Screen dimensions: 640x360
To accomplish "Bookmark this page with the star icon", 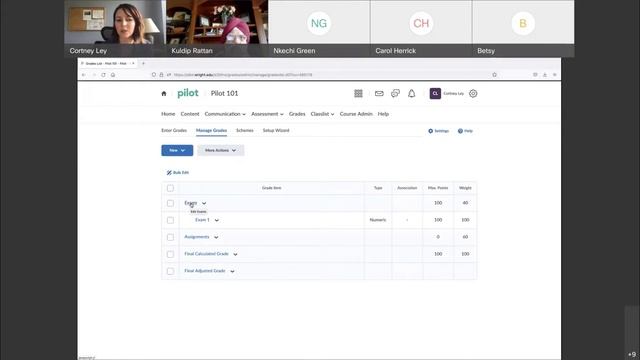I will coord(494,75).
